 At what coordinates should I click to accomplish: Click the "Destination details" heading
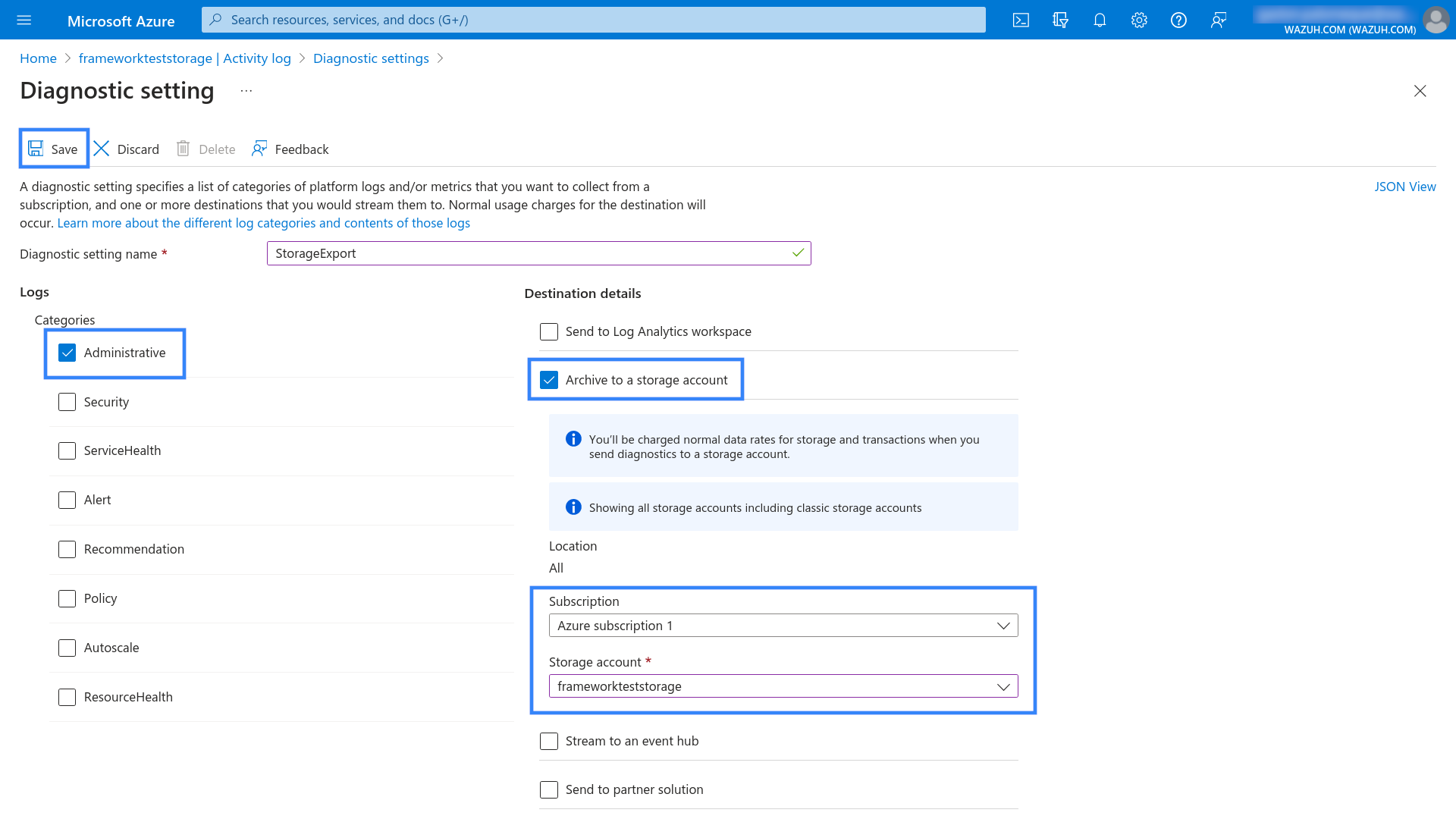coord(582,293)
